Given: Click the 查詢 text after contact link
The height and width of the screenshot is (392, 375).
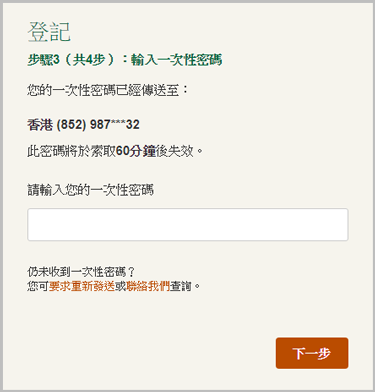Looking at the screenshot, I should point(181,286).
